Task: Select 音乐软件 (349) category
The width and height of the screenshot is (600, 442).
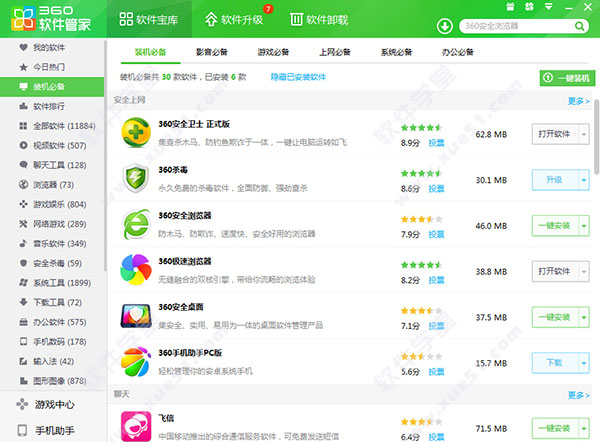Action: pos(52,243)
